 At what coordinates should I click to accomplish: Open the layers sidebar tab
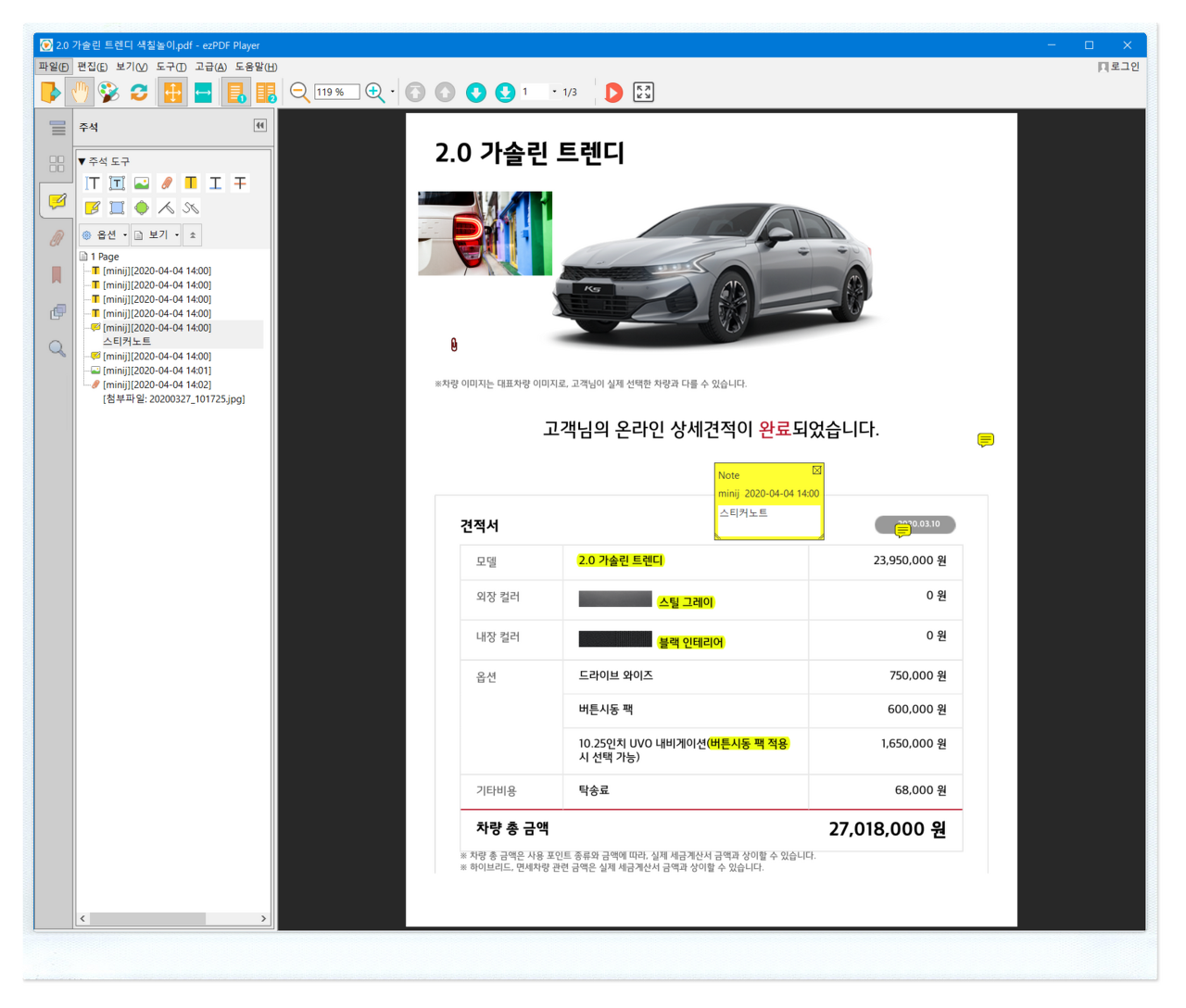(x=57, y=311)
